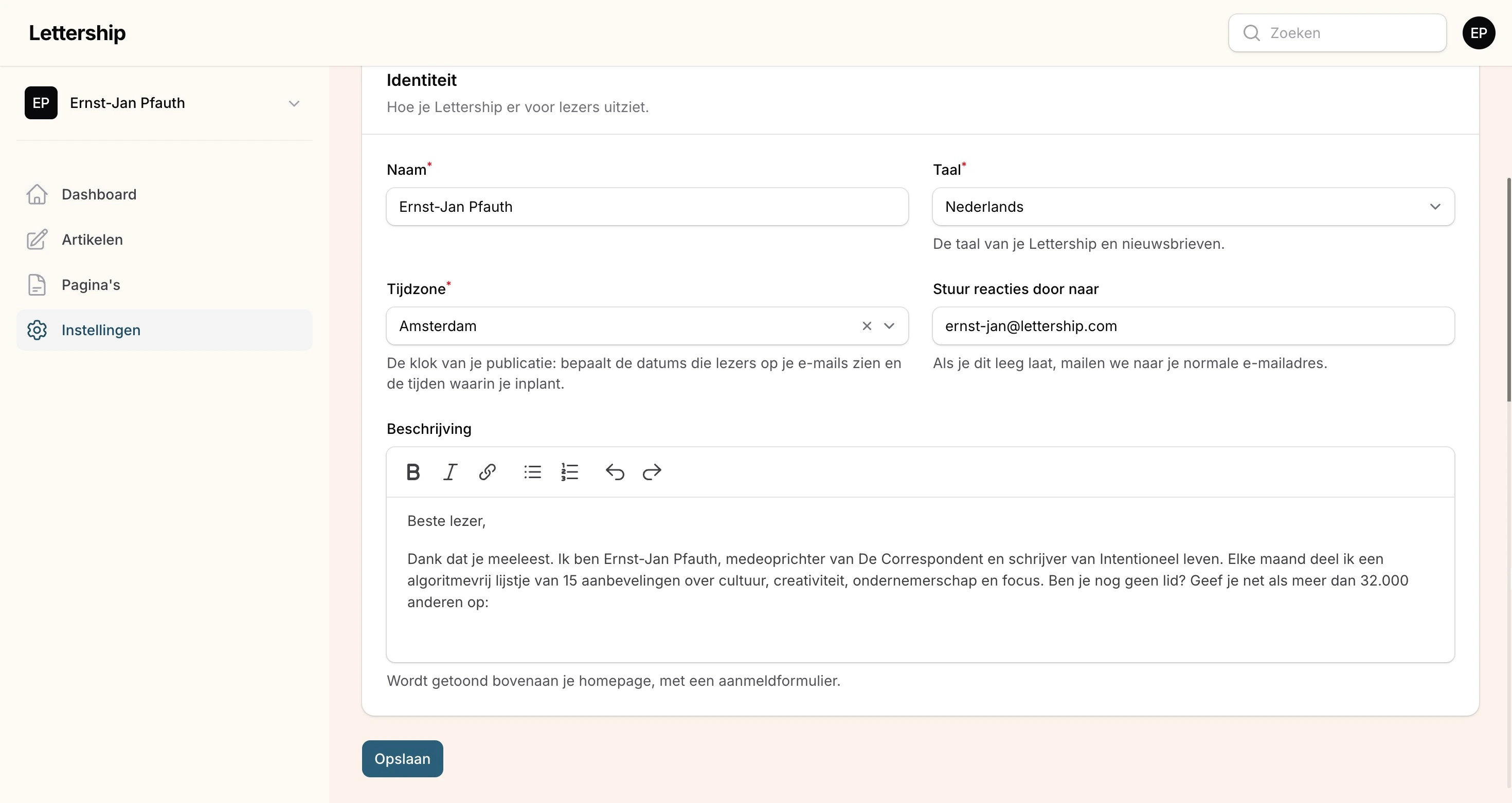Click 'Wordt getoond bovenaan je homepage' hint

pos(614,681)
